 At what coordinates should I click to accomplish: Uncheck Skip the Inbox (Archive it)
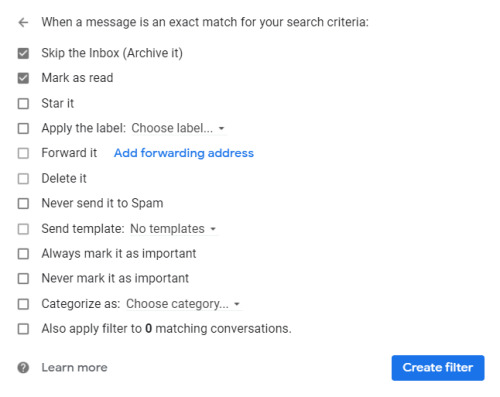point(23,53)
